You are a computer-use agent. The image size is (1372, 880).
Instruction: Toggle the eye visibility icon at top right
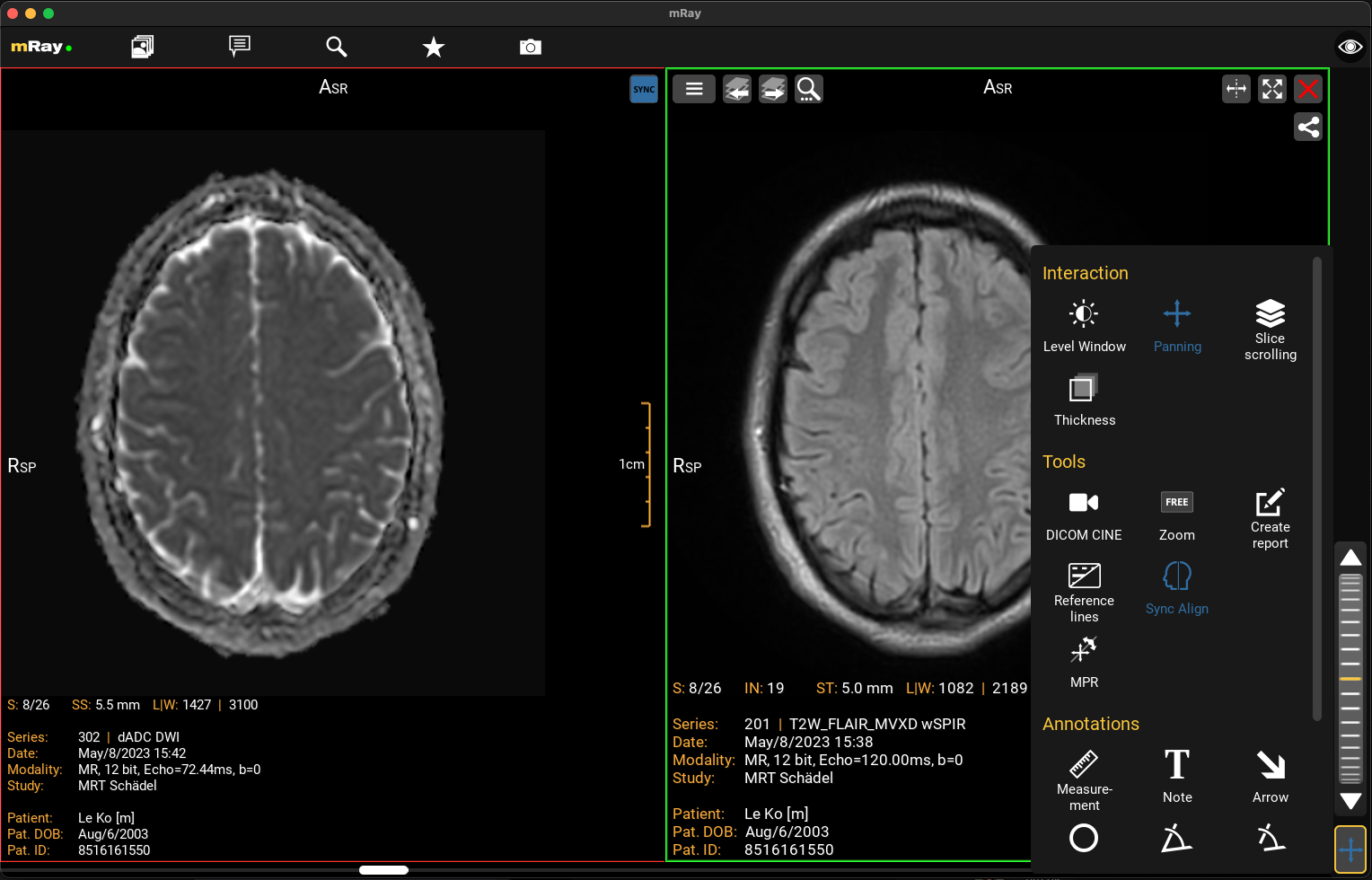click(1350, 47)
